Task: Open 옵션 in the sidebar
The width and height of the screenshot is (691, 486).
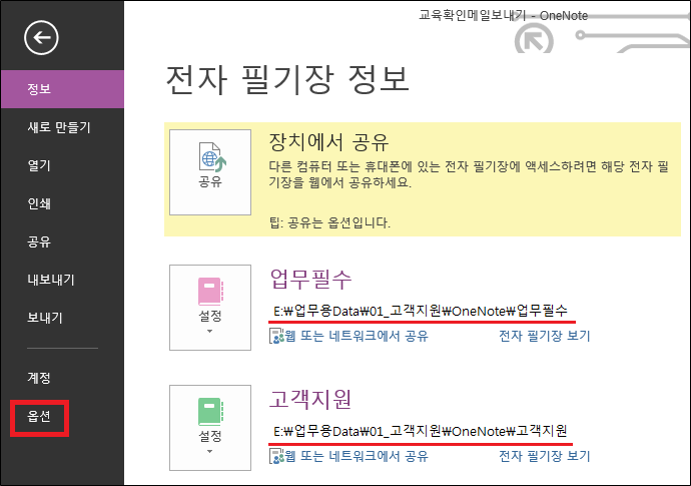Action: click(x=39, y=416)
